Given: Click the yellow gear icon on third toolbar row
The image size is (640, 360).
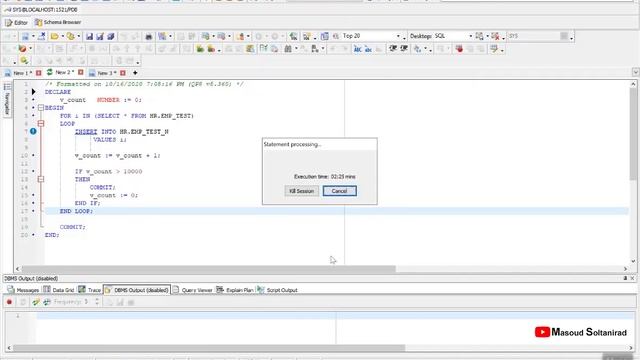Looking at the screenshot, I should click(x=24, y=61).
